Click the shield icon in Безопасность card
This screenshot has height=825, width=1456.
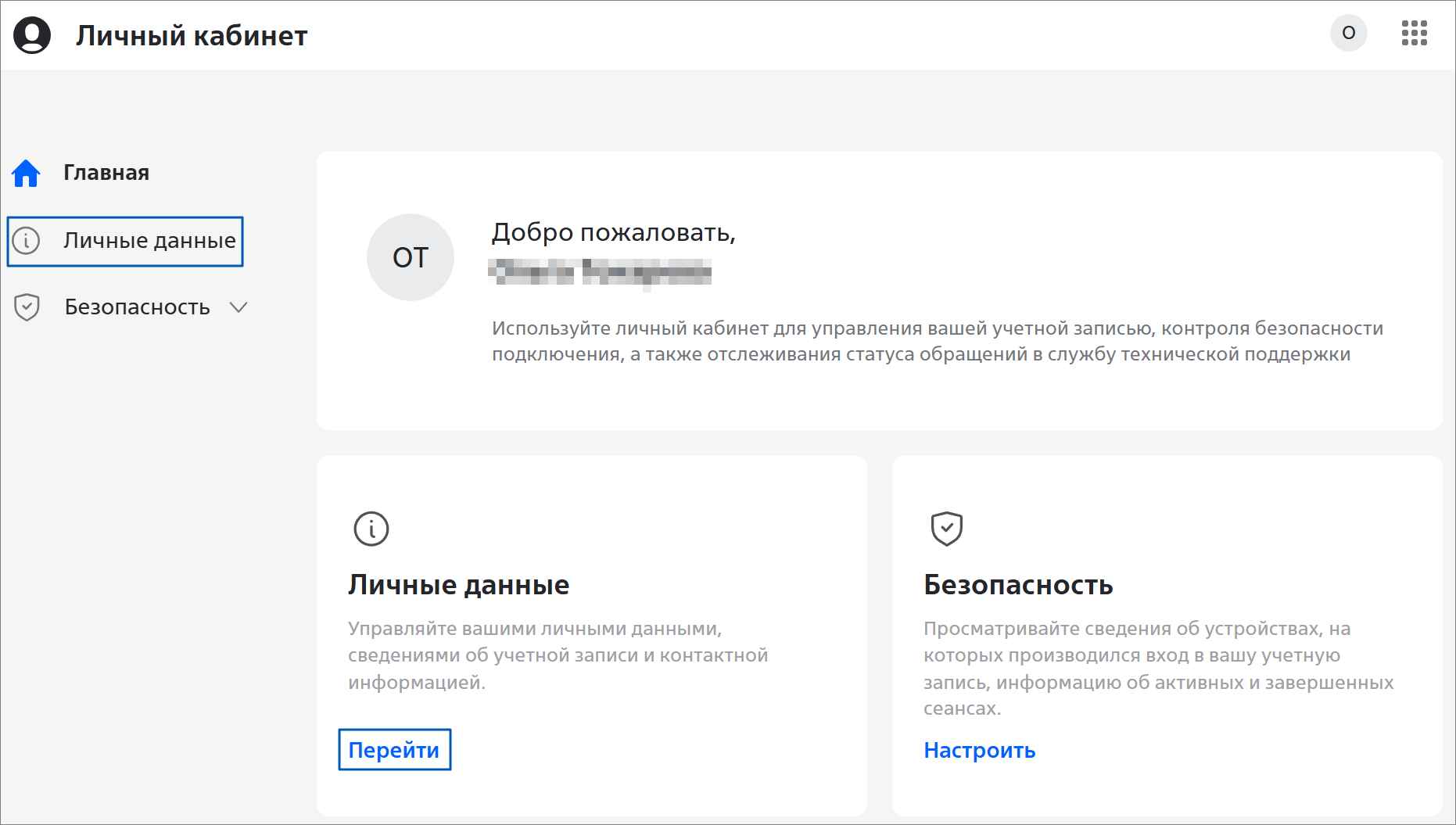point(946,529)
